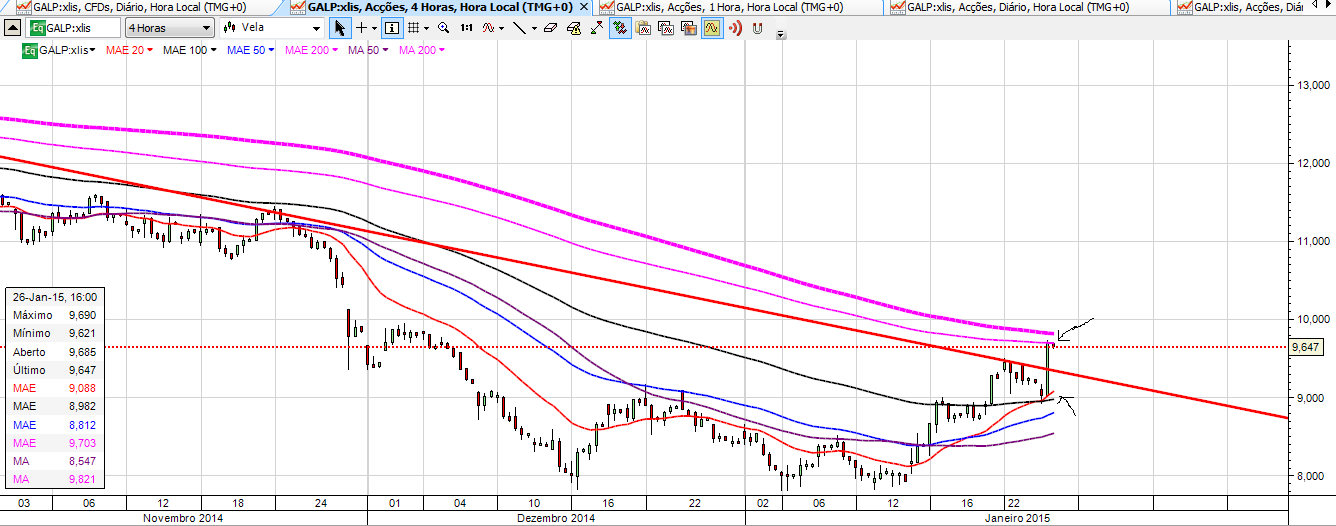Screen dimensions: 1336x526
Task: Click the Máximo 9,690 row
Action: [53, 315]
